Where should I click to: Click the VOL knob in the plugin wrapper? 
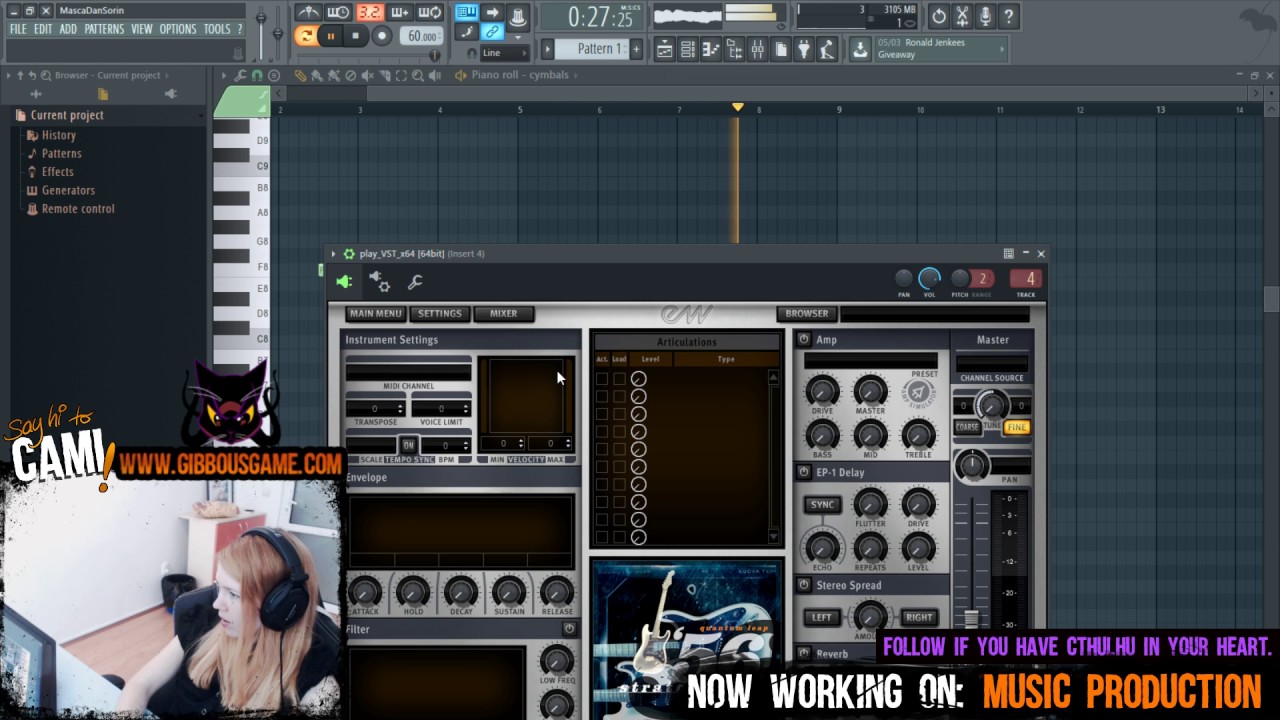[929, 279]
